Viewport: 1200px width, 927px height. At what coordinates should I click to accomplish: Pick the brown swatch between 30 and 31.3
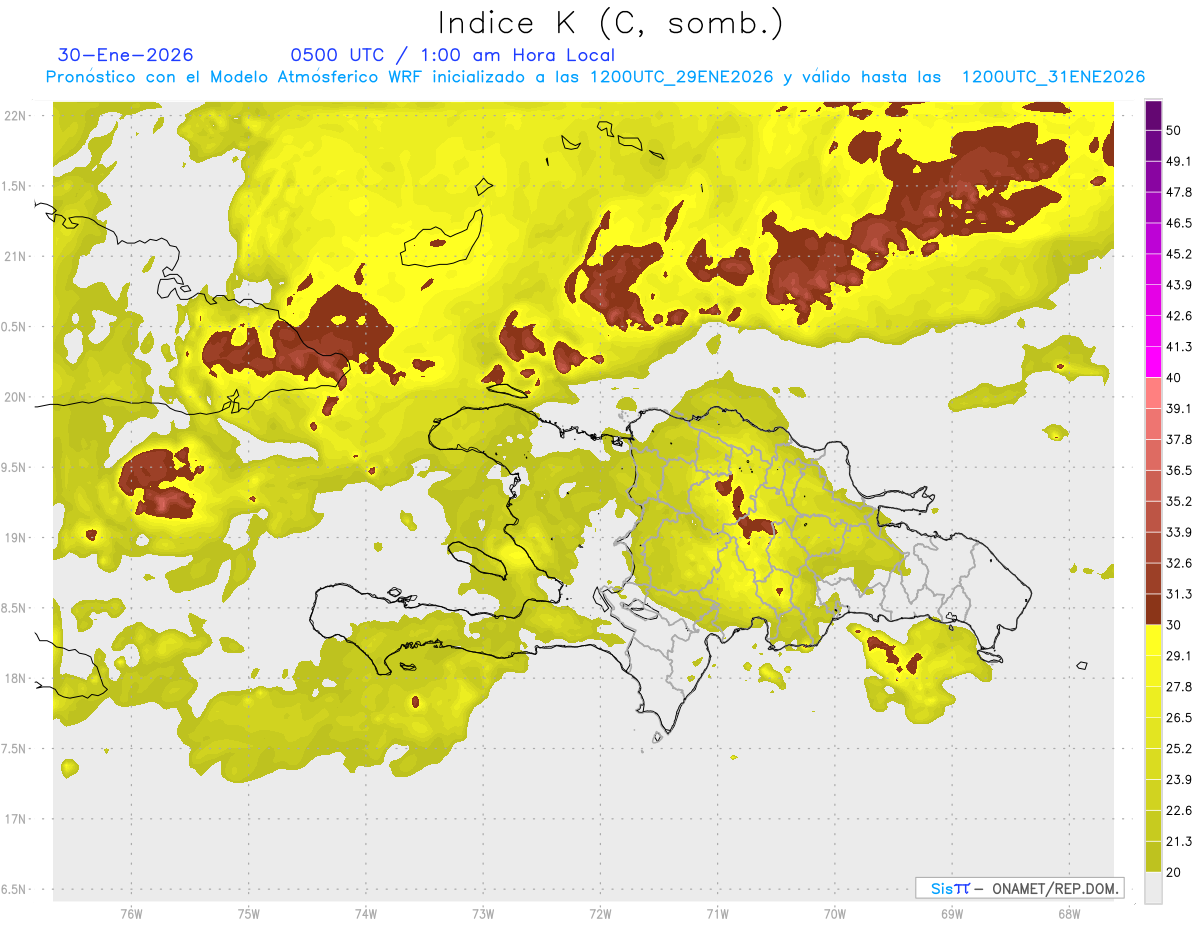point(1153,610)
